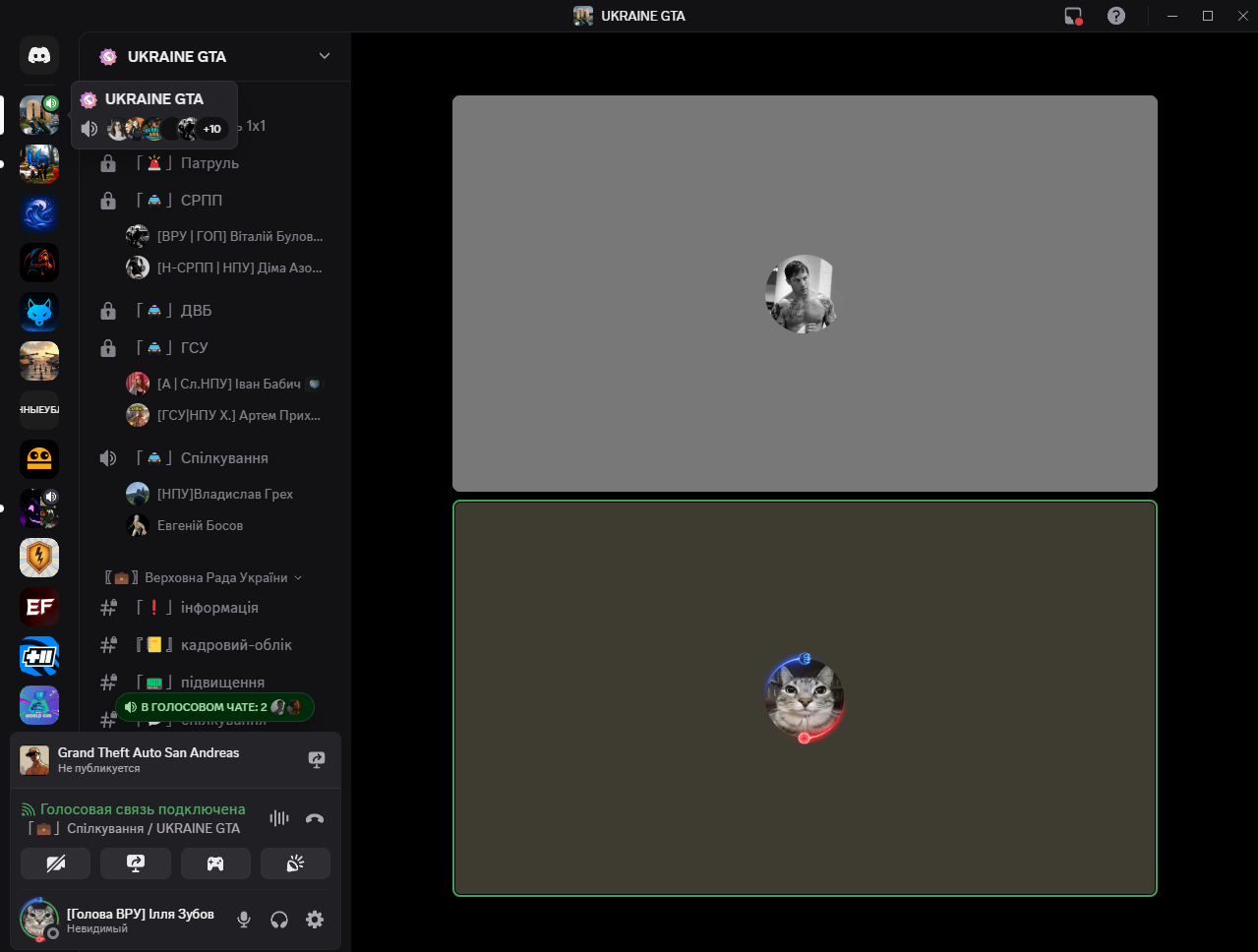The image size is (1258, 952).
Task: Open the Help question mark icon
Action: tap(1116, 16)
